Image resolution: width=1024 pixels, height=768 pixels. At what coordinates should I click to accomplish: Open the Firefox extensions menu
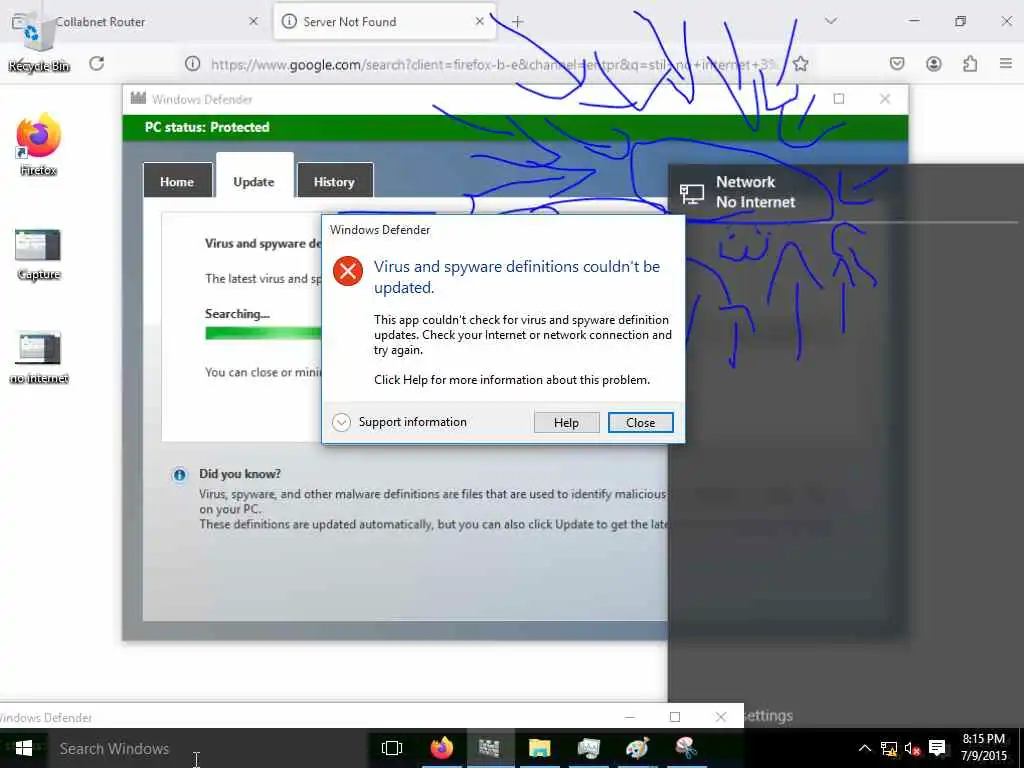click(970, 63)
